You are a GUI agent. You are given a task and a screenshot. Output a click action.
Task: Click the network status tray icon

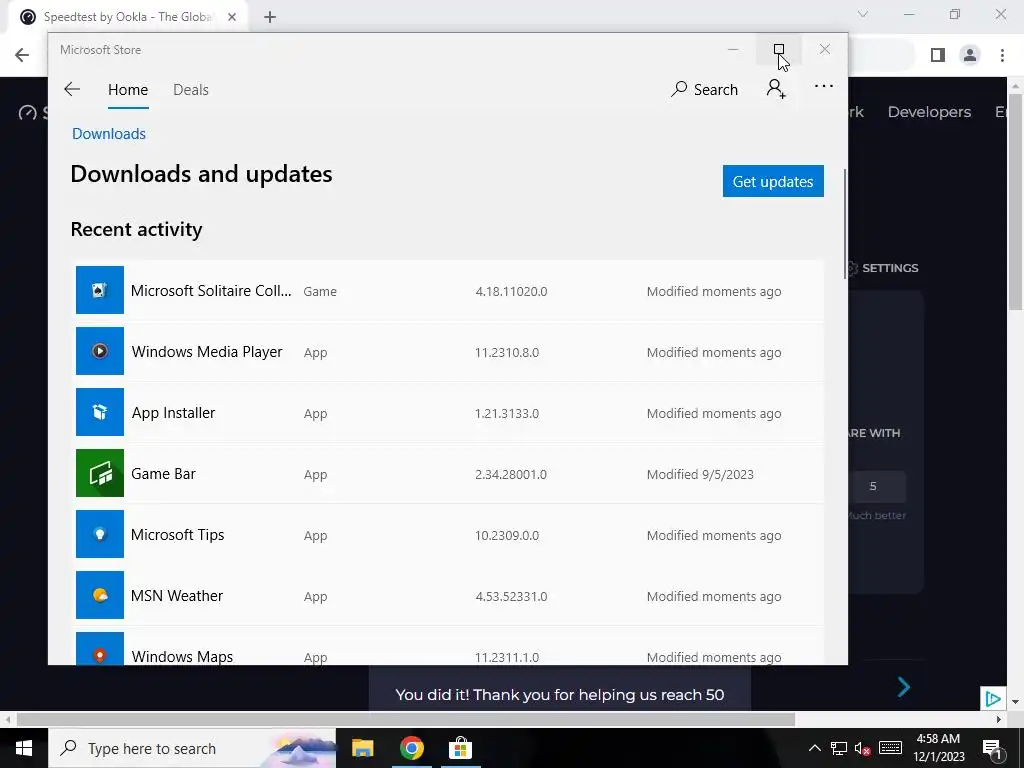tap(839, 748)
